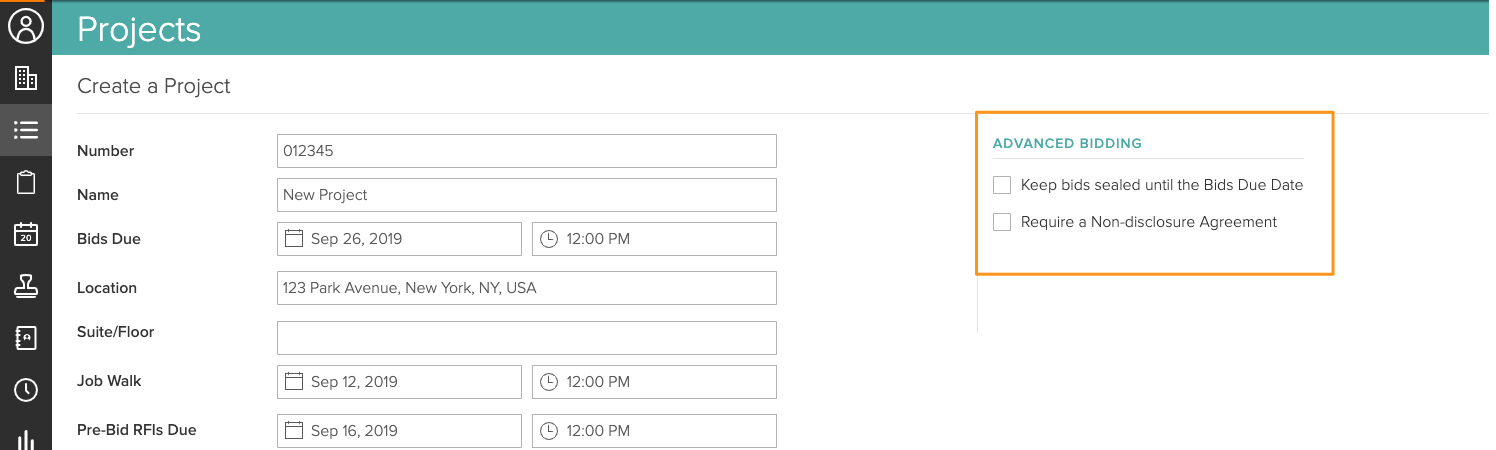1496x450 pixels.
Task: Click the Location address field
Action: (526, 288)
